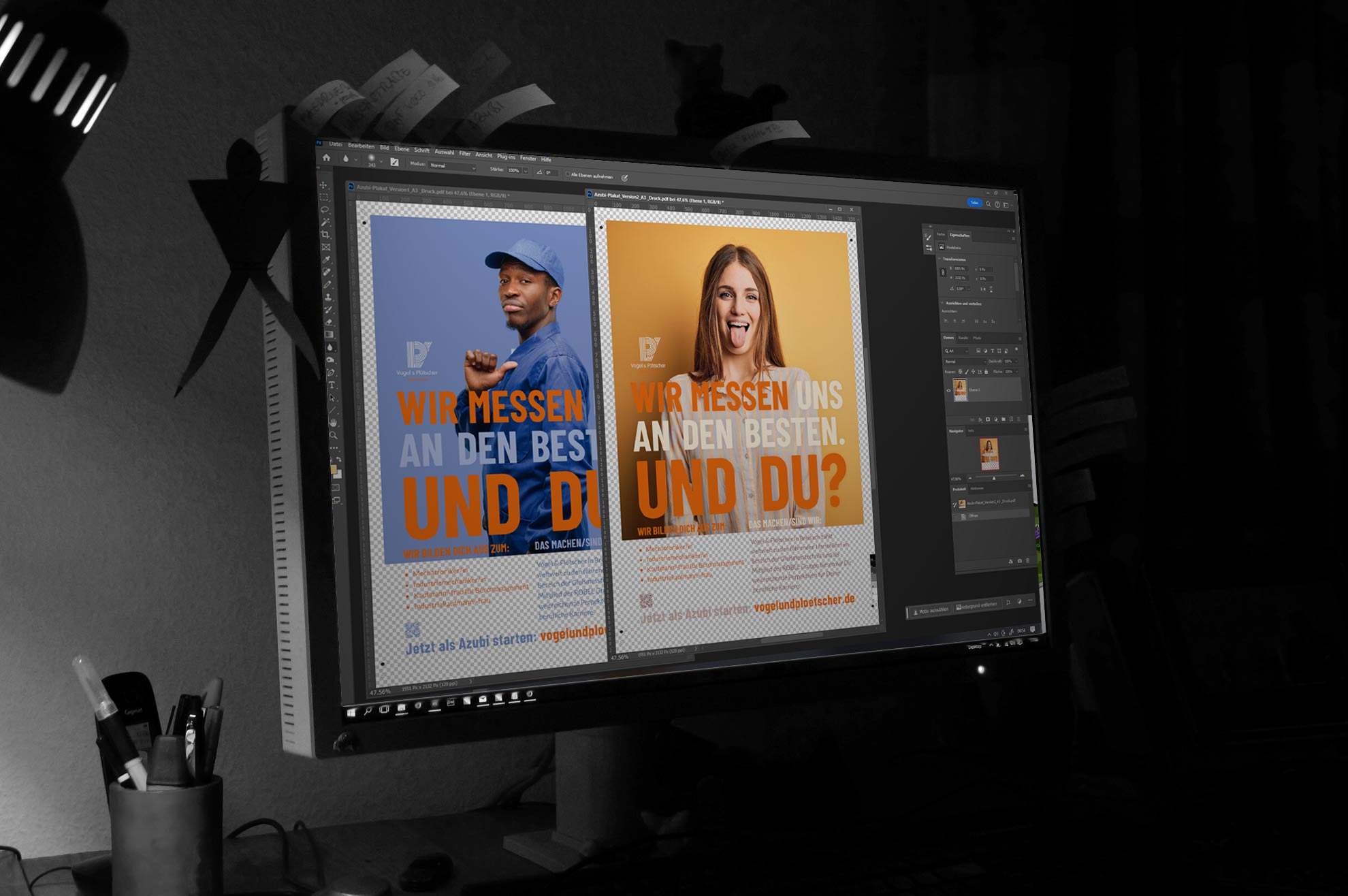Select the Brush tool
Viewport: 1348px width, 896px height.
tap(327, 285)
